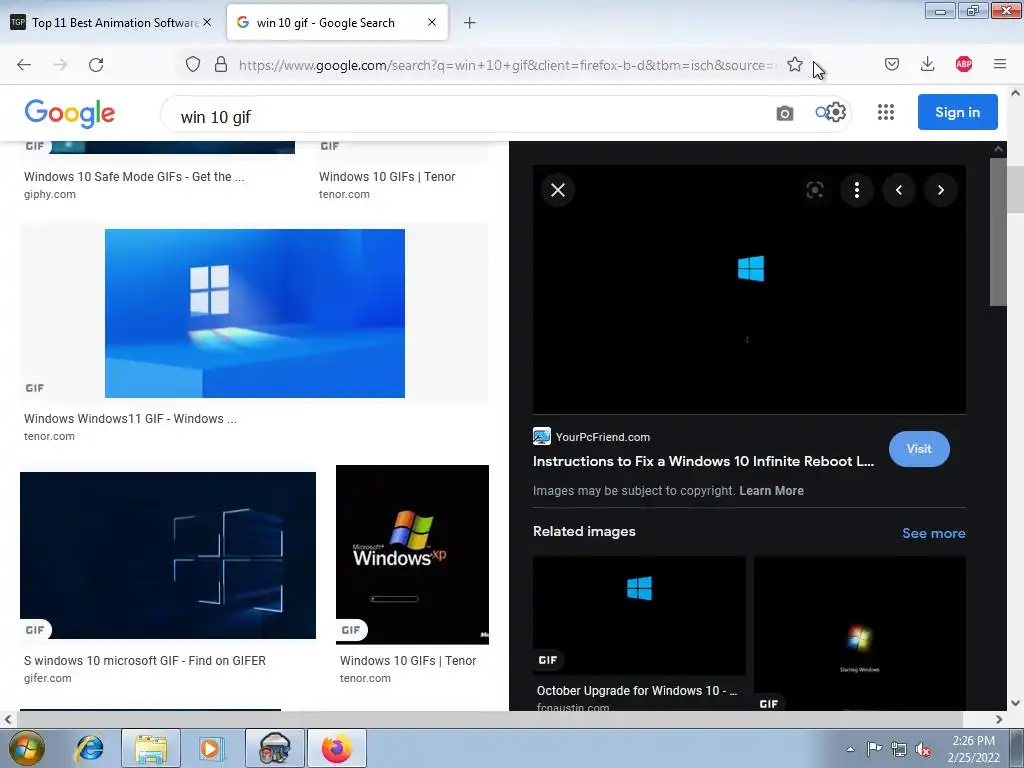Open the Firefox hamburger menu
This screenshot has width=1024, height=768.
(x=1000, y=64)
